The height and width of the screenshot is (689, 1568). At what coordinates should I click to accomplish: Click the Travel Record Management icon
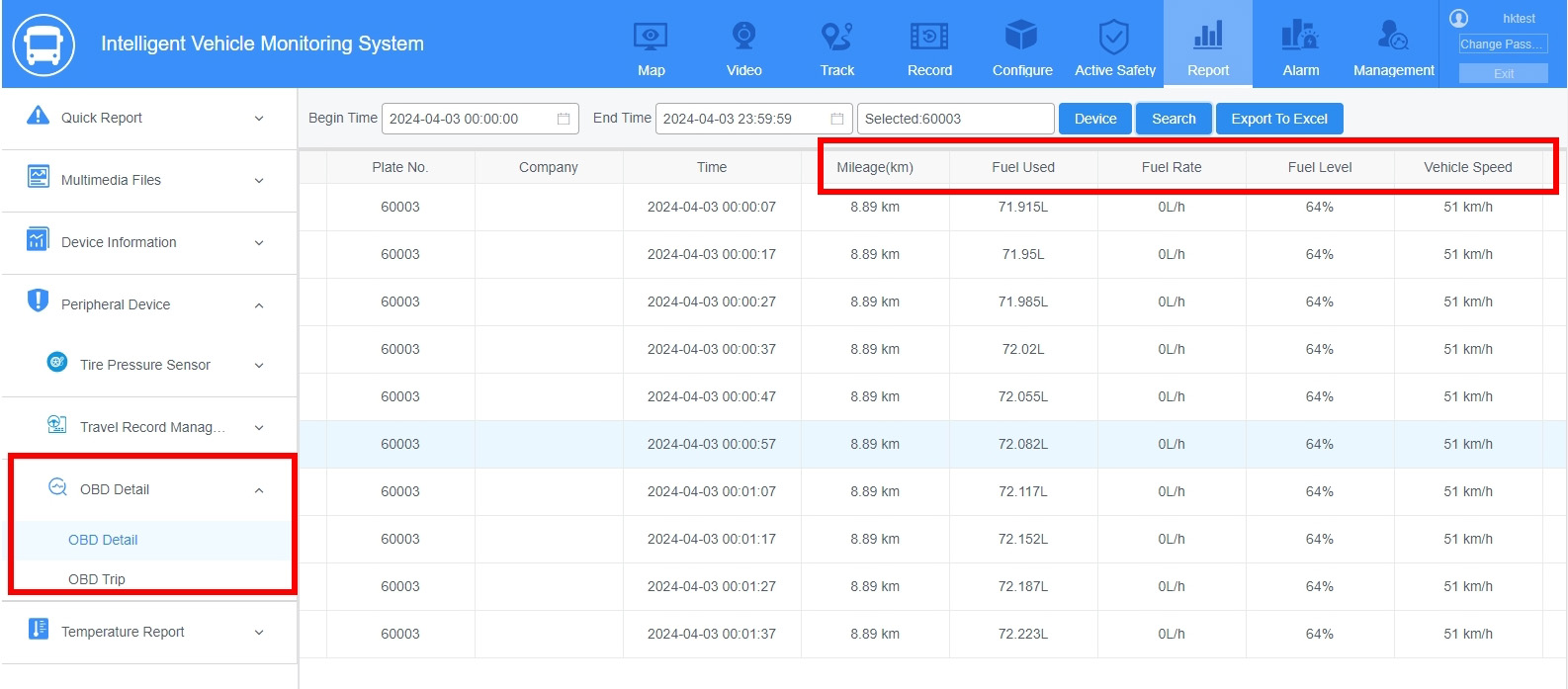[x=57, y=424]
